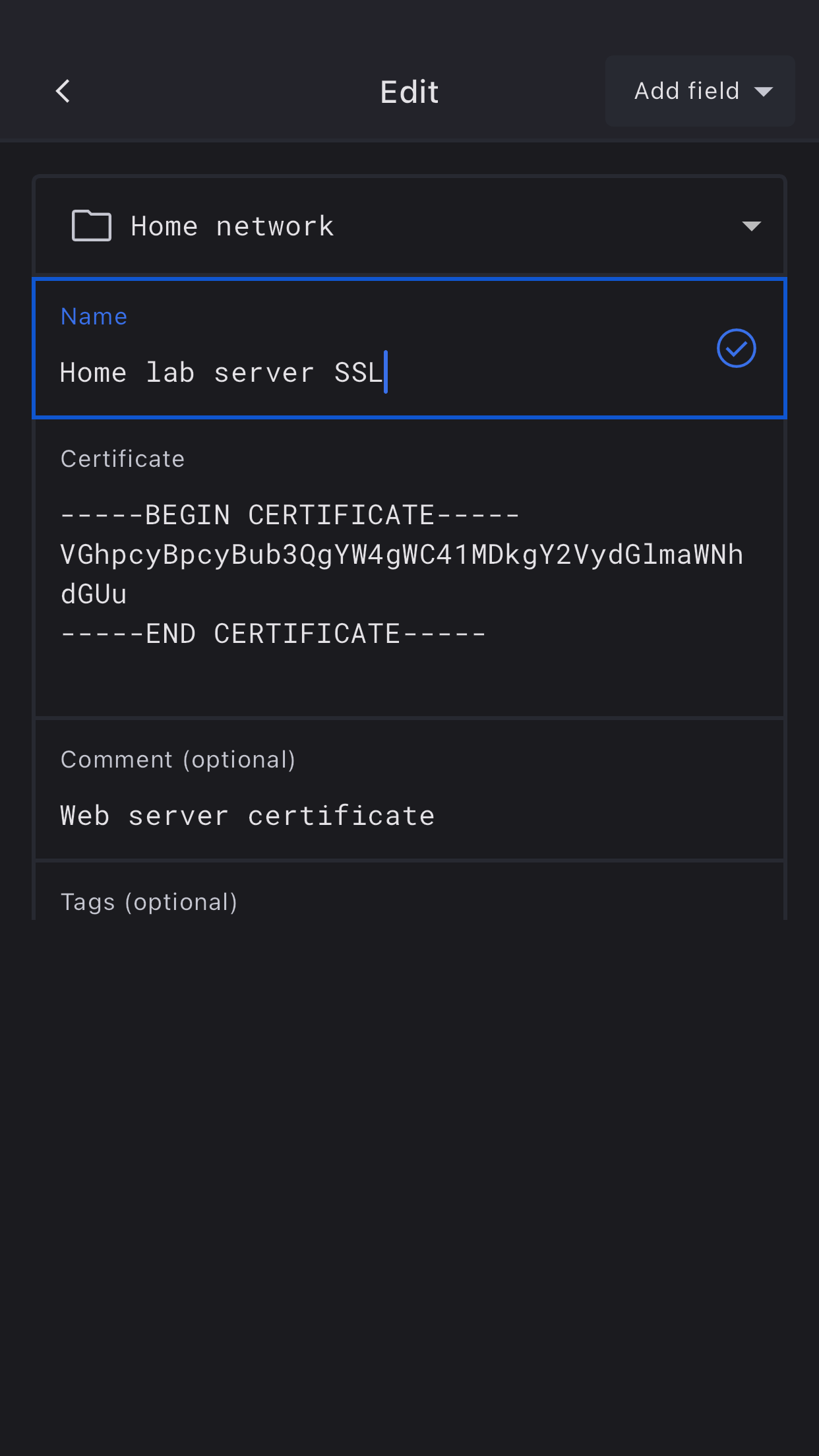
Task: Place cursor on BEGIN CERTIFICATE line
Action: pos(290,515)
